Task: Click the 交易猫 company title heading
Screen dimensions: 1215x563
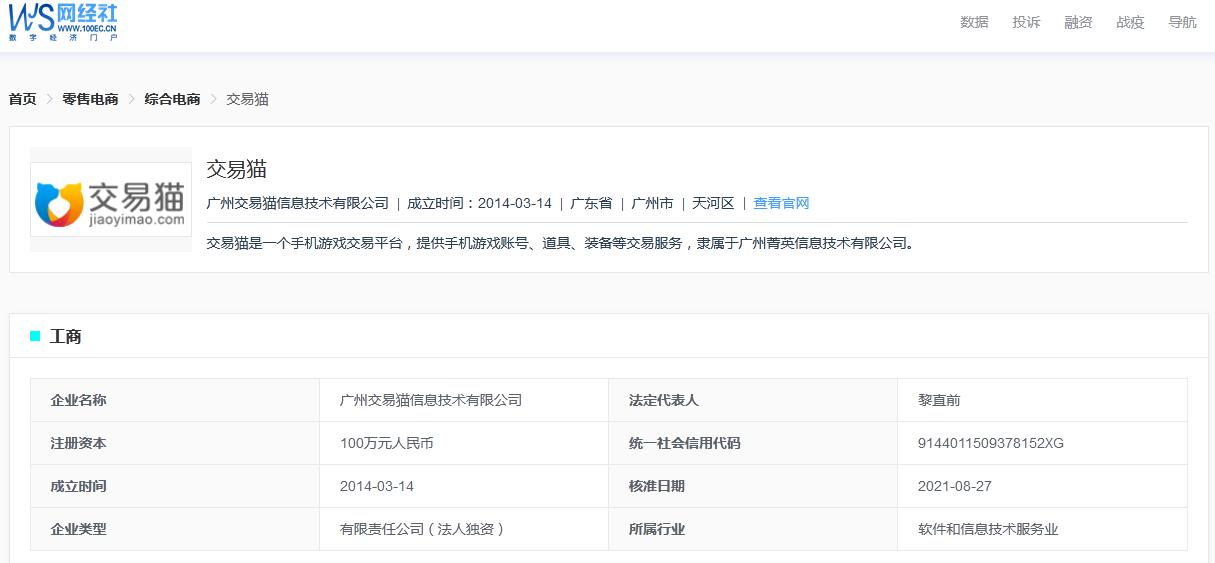Action: click(236, 168)
